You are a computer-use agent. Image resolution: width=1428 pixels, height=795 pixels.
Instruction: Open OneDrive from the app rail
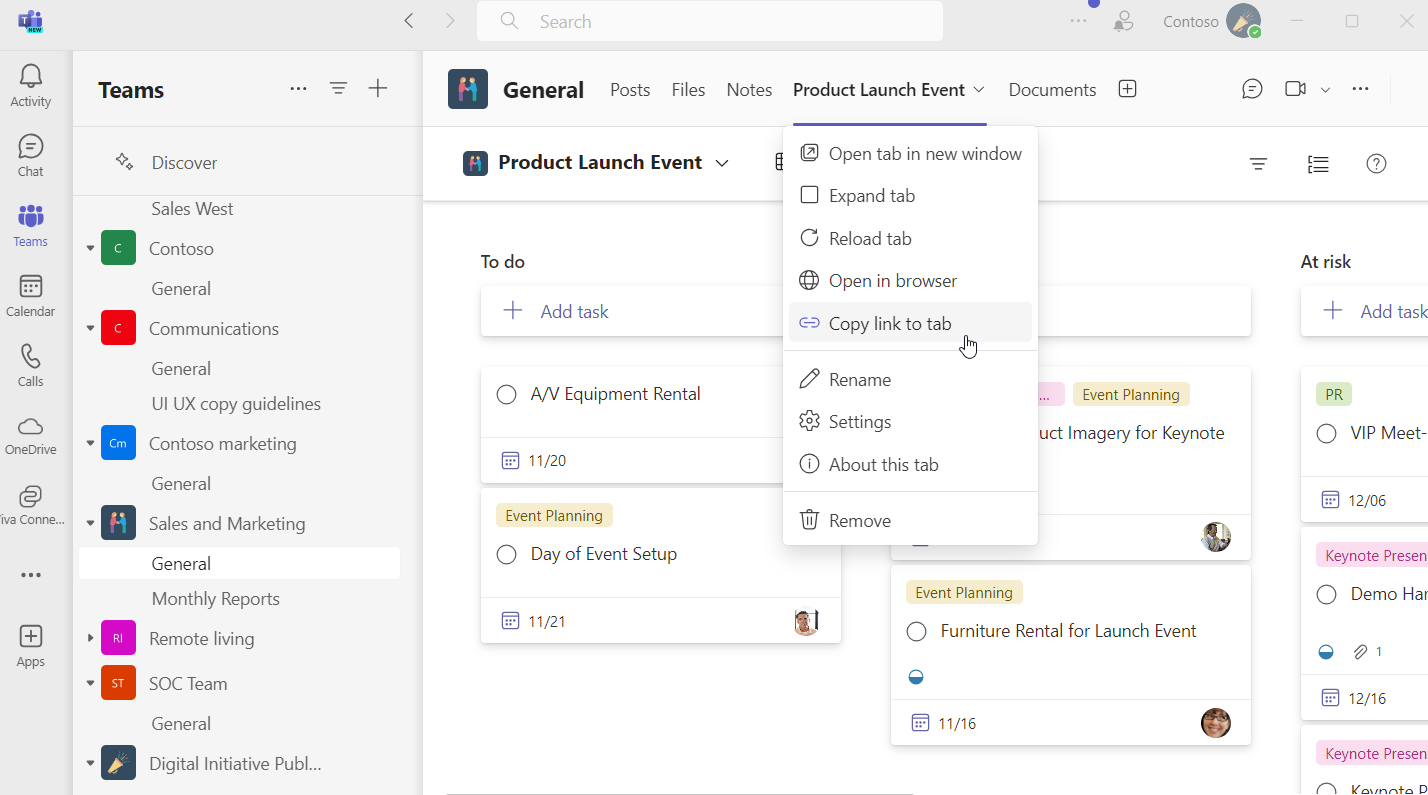click(x=31, y=435)
